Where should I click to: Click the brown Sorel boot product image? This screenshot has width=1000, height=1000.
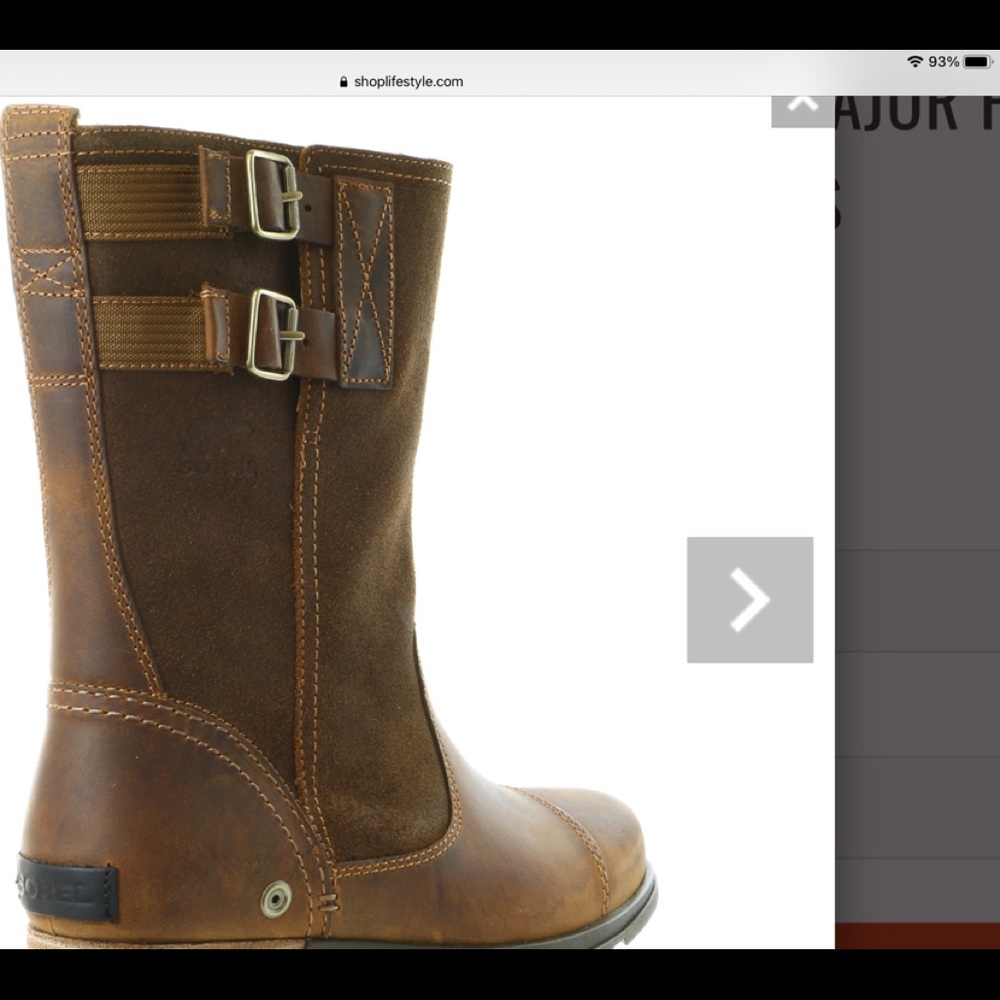click(x=328, y=526)
